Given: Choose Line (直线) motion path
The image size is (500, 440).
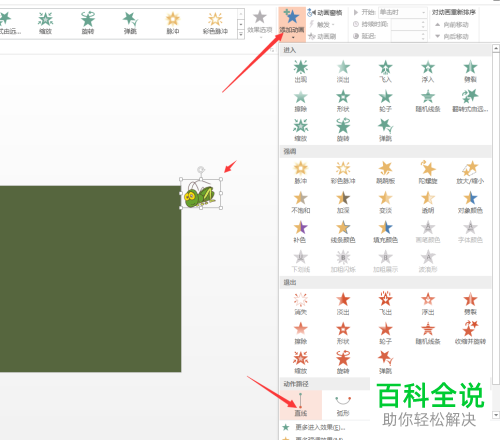Looking at the screenshot, I should (x=301, y=405).
